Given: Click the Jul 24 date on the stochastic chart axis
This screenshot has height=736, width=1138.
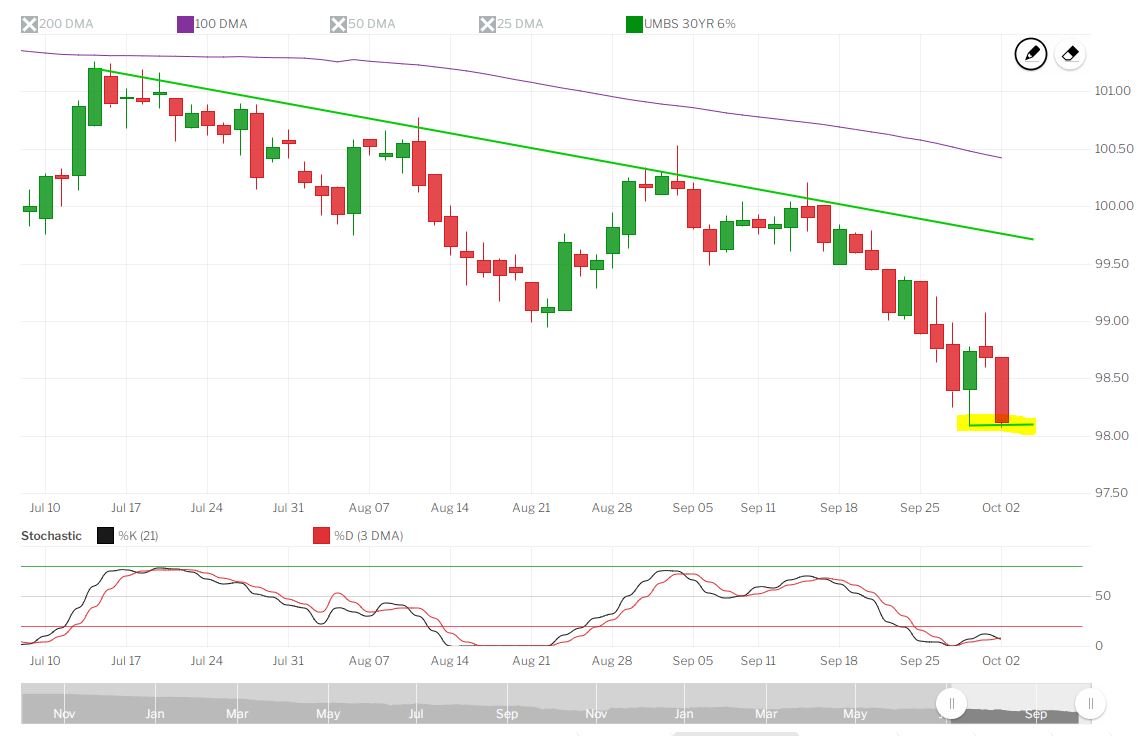Looking at the screenshot, I should [x=207, y=661].
